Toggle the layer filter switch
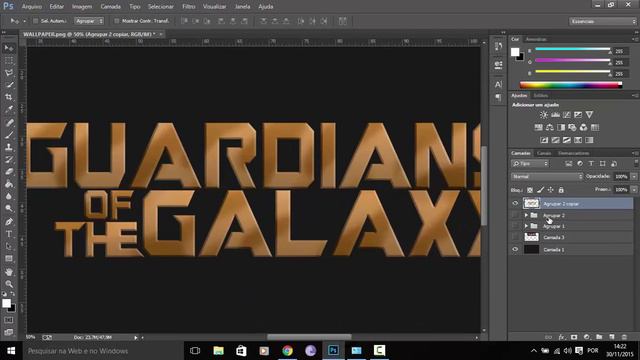This screenshot has width=640, height=360. (x=635, y=163)
